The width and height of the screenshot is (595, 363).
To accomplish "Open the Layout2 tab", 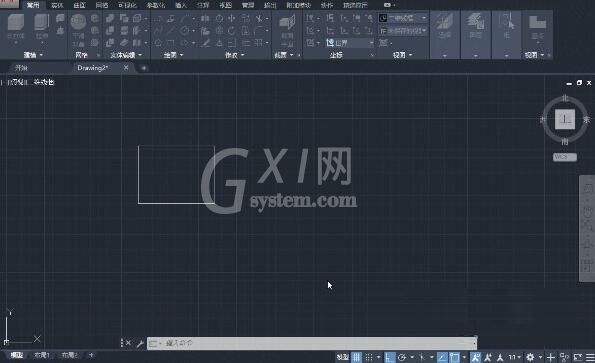I will coord(69,355).
